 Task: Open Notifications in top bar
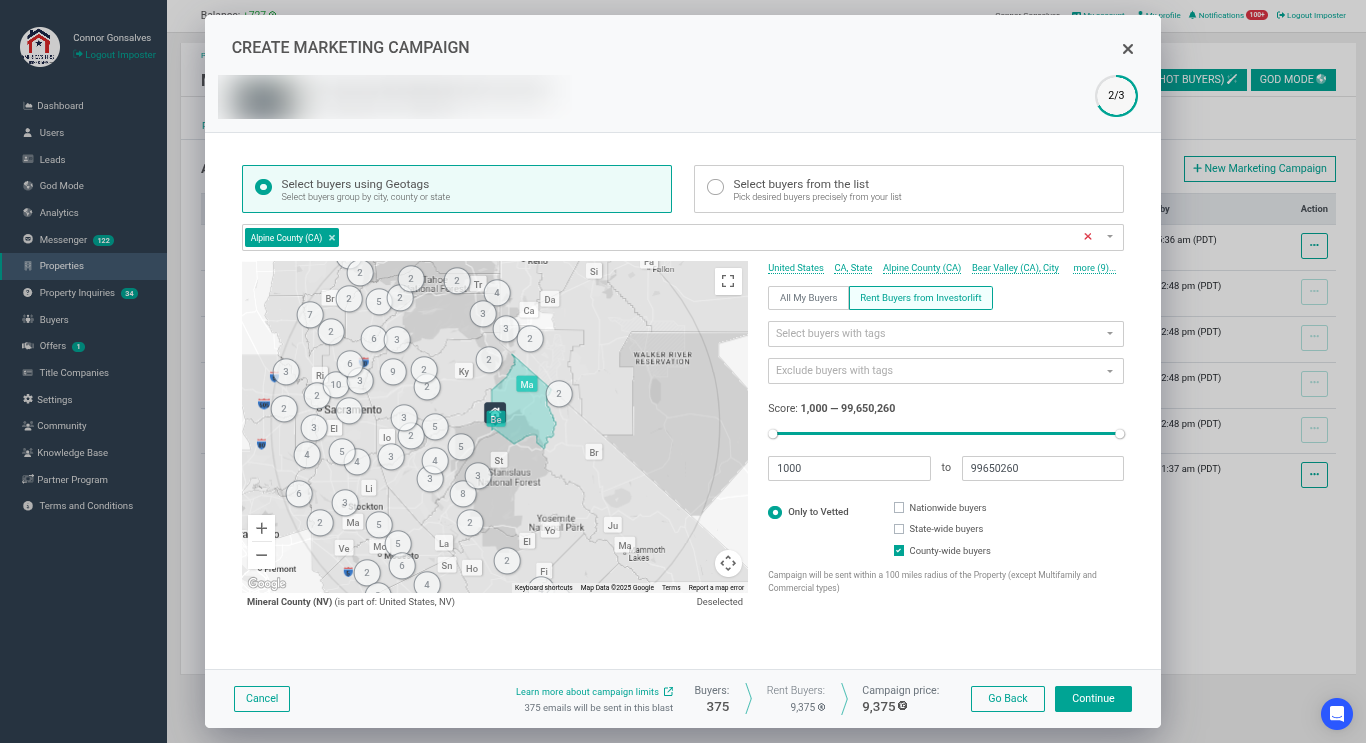coord(1228,15)
